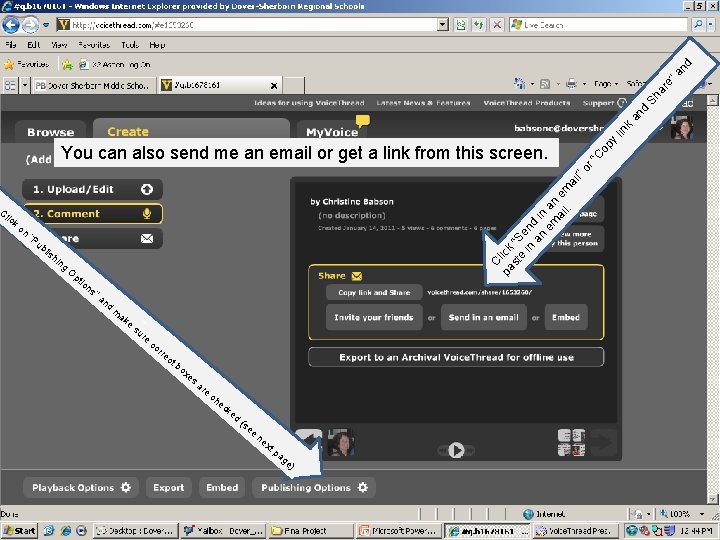Switch to the Dover Sherborn Middle School tab
The width and height of the screenshot is (720, 540).
[x=93, y=85]
